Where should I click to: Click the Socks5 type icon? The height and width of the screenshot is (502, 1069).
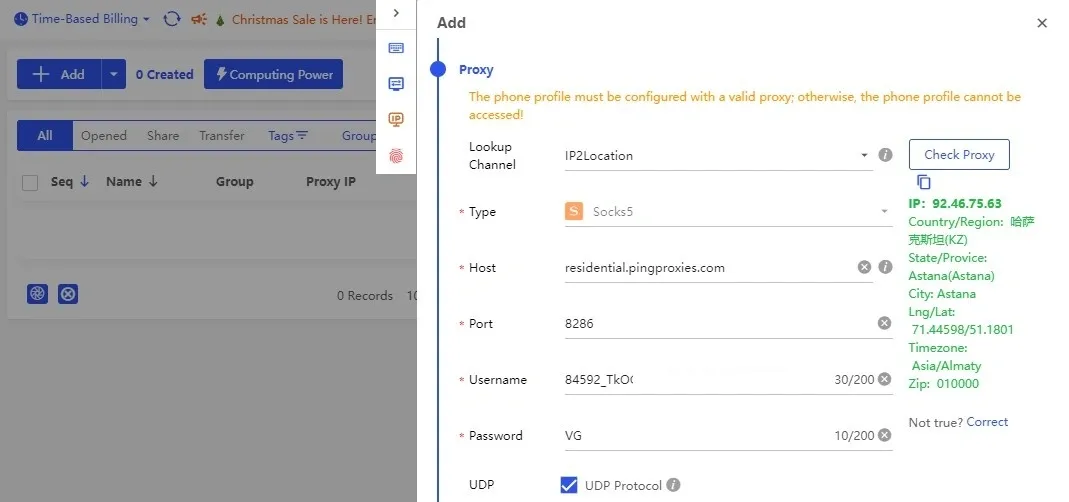pos(574,211)
